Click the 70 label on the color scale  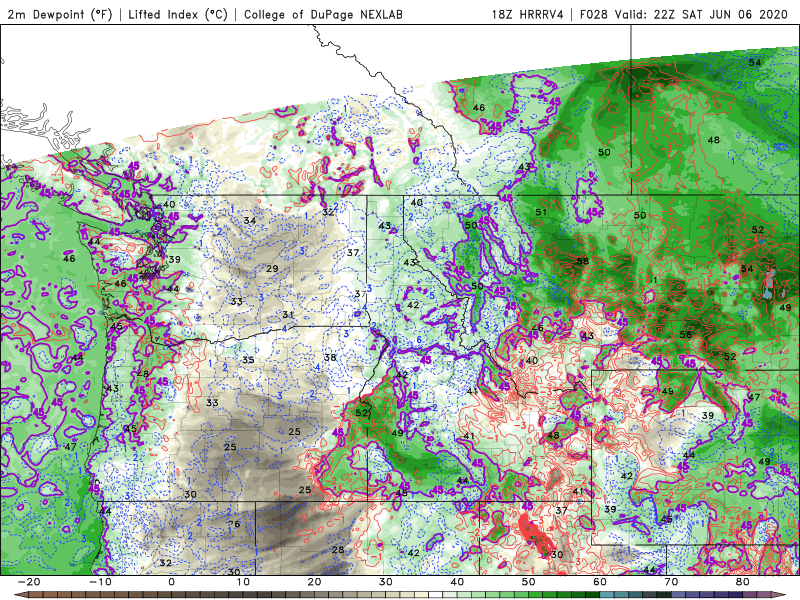point(671,582)
